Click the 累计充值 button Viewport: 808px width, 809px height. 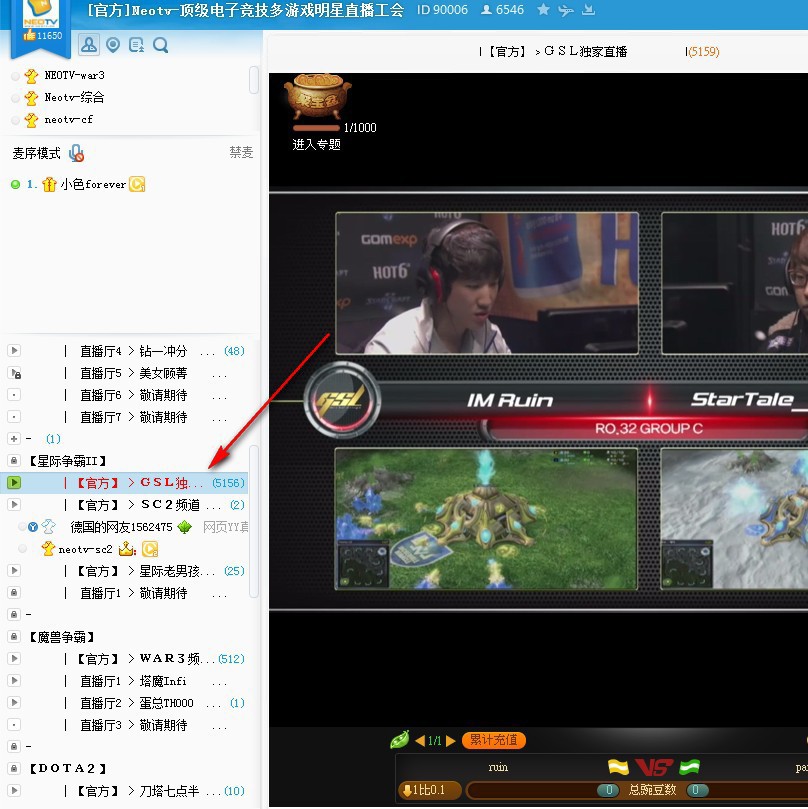coord(494,740)
